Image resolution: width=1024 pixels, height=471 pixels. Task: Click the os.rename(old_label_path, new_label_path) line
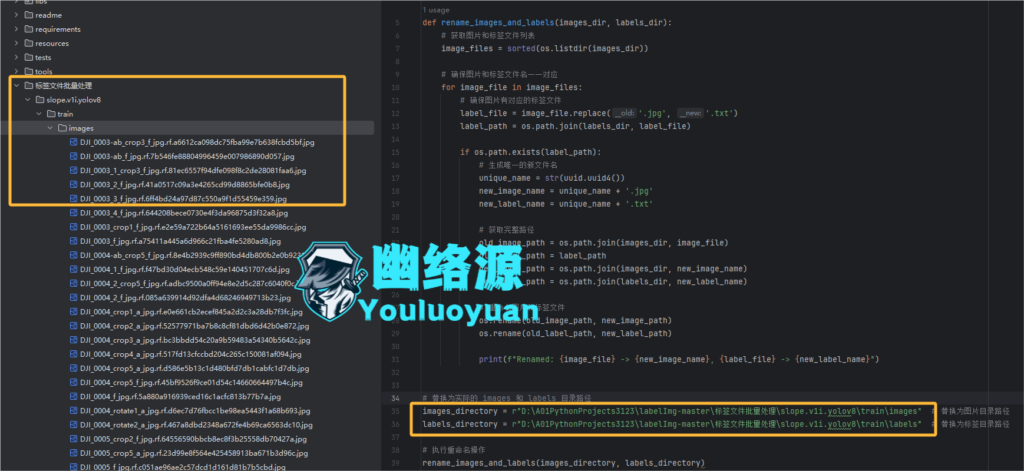[x=575, y=333]
